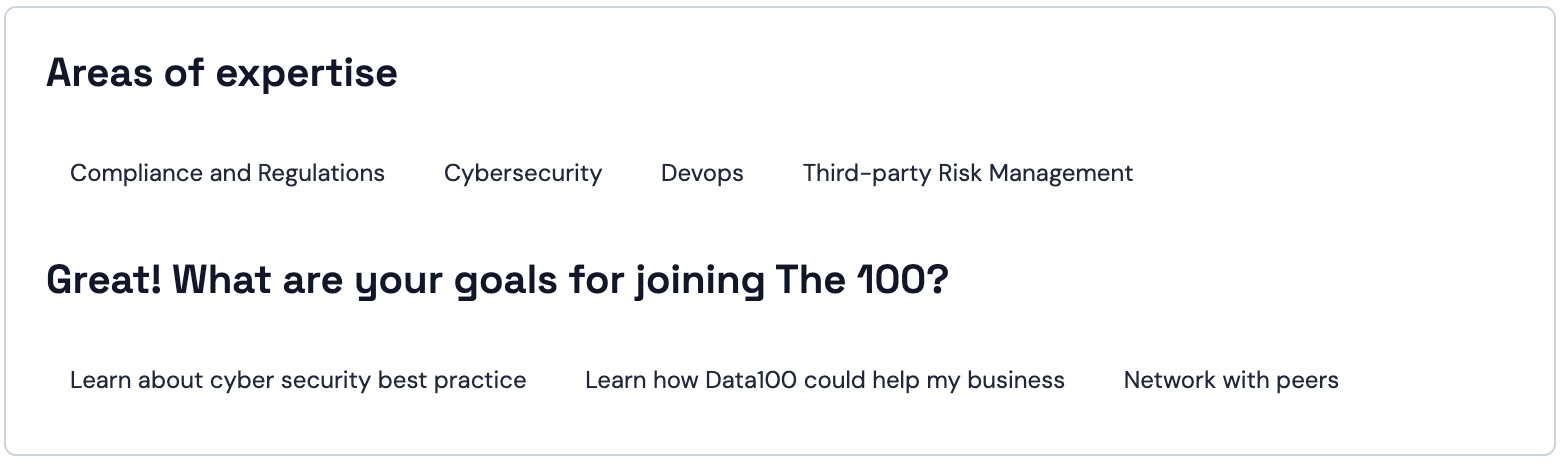Choose the Network with peers goal
This screenshot has height=464, width=1566.
tap(1231, 380)
